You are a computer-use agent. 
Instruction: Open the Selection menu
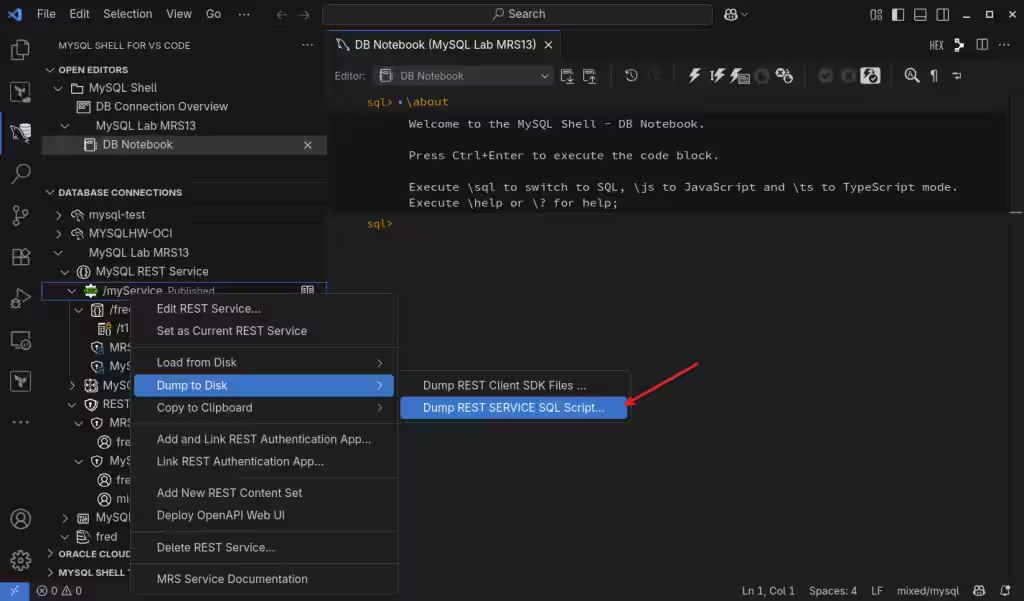coord(127,14)
